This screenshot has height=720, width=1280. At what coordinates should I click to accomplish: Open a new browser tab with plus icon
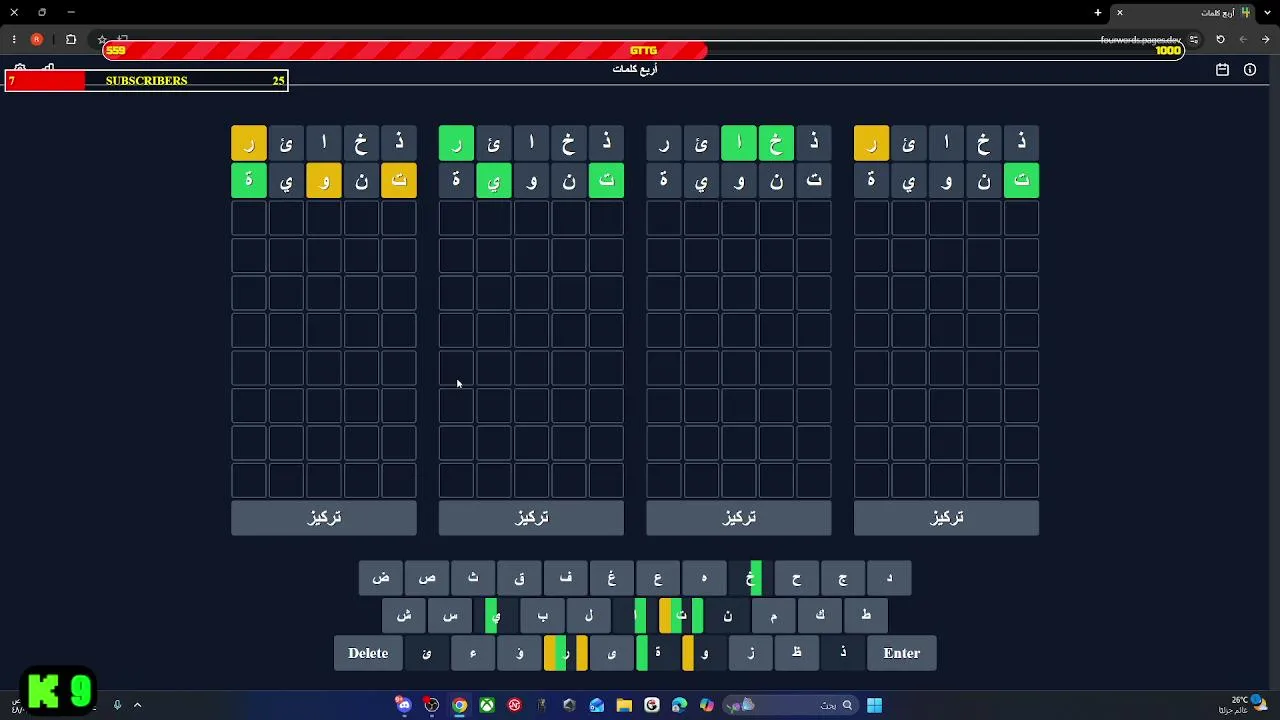click(1098, 12)
